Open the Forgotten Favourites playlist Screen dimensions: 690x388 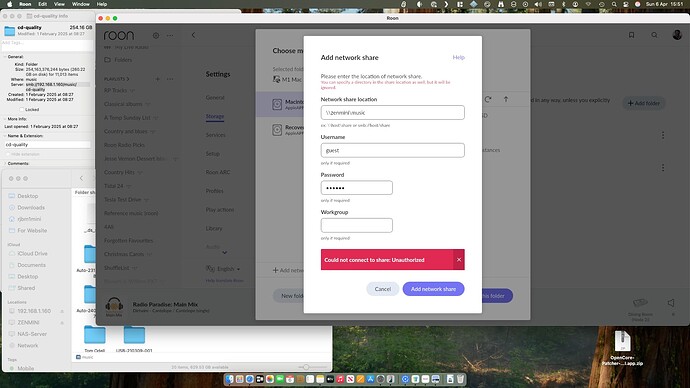click(x=128, y=241)
